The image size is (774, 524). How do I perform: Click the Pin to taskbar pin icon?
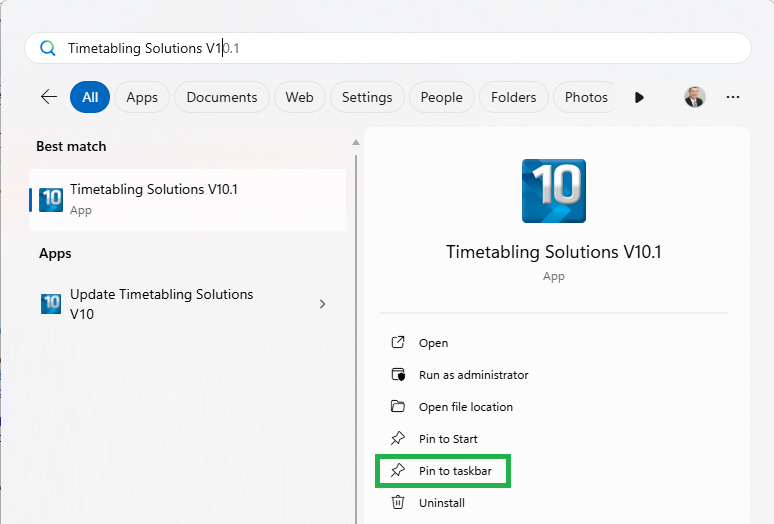(x=398, y=470)
